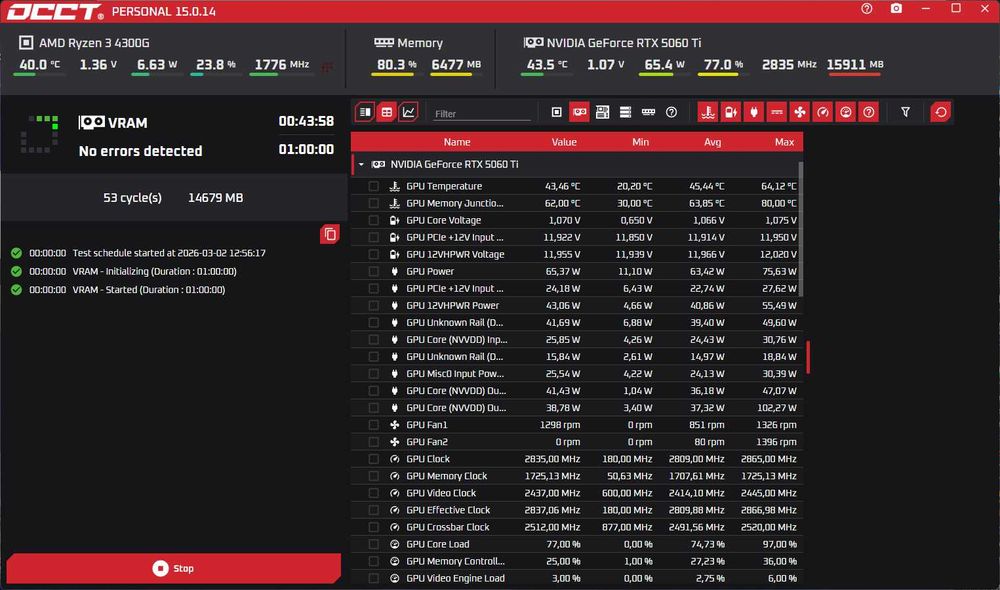The image size is (1000, 590).
Task: Click the Memory header label
Action: [420, 43]
